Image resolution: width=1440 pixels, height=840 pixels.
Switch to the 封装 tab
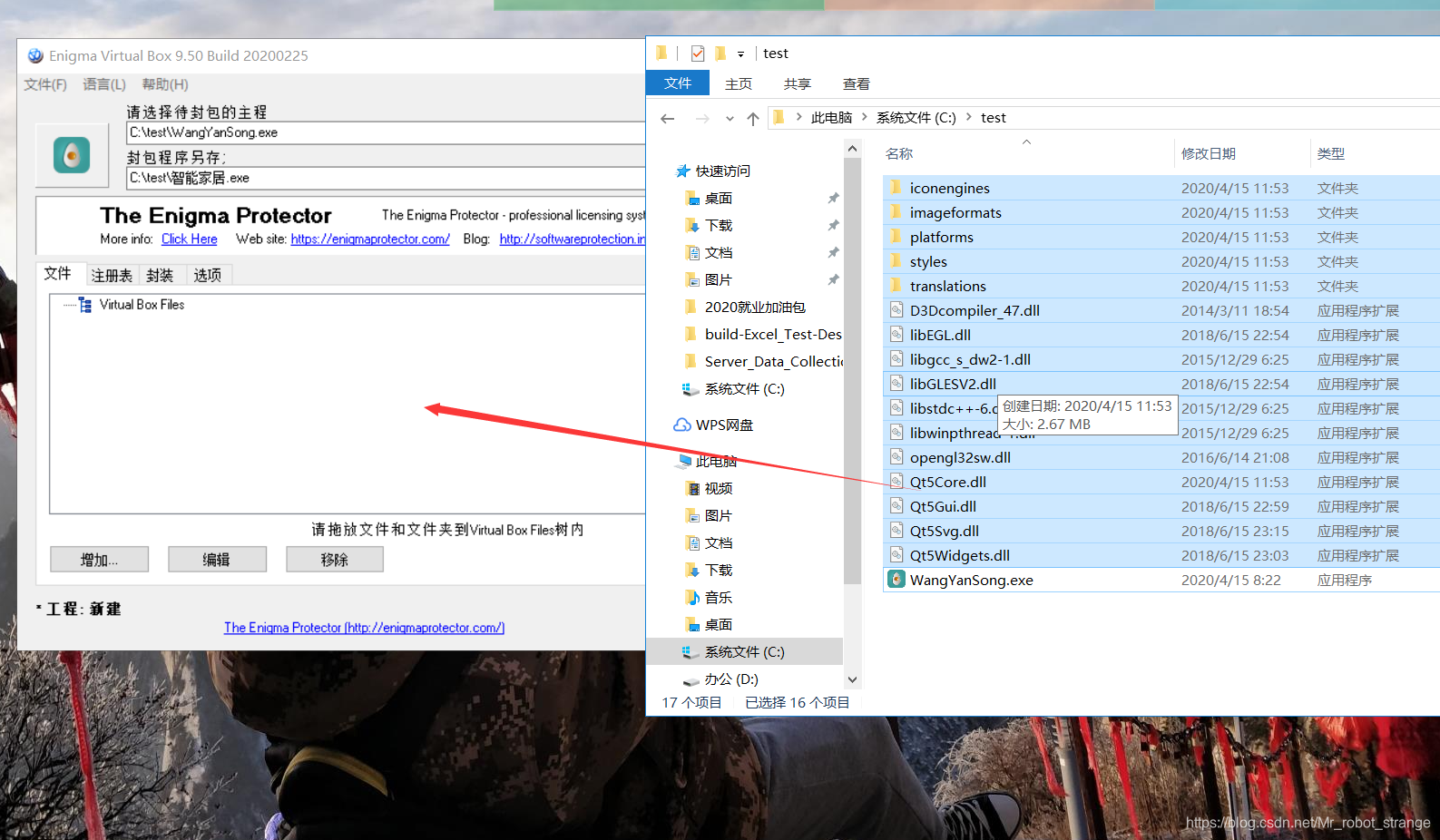pos(160,275)
